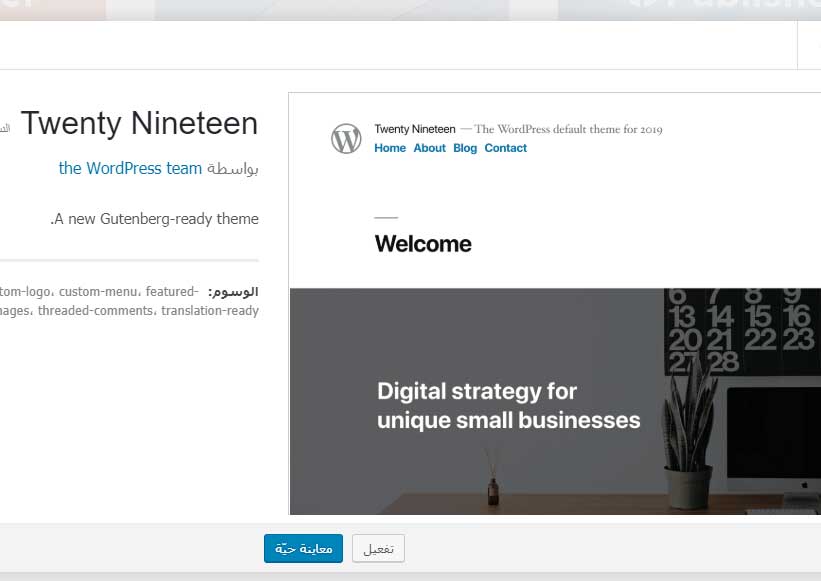This screenshot has width=821, height=581.
Task: Click the blue live preview button
Action: pyautogui.click(x=303, y=549)
